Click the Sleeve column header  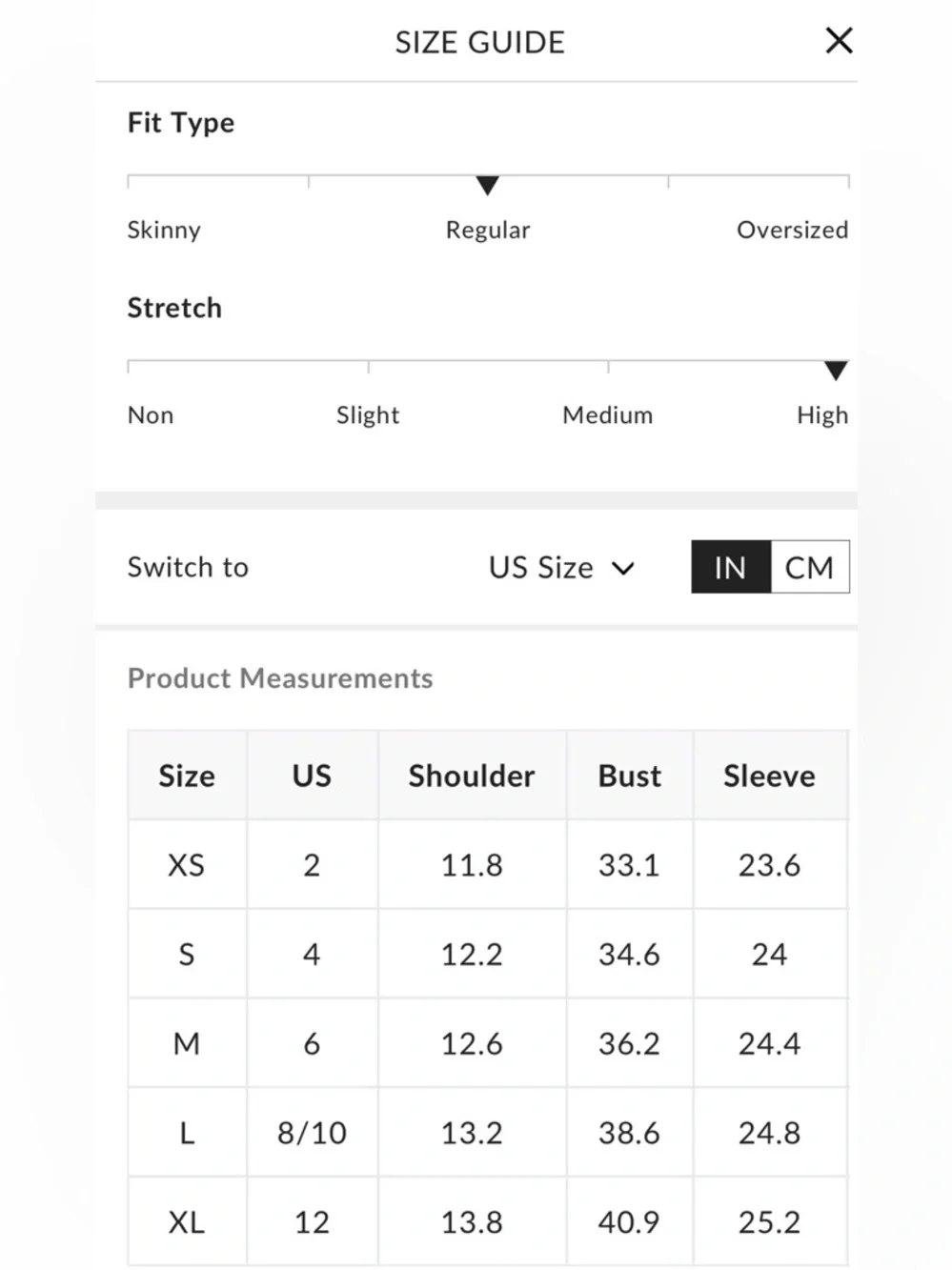769,776
